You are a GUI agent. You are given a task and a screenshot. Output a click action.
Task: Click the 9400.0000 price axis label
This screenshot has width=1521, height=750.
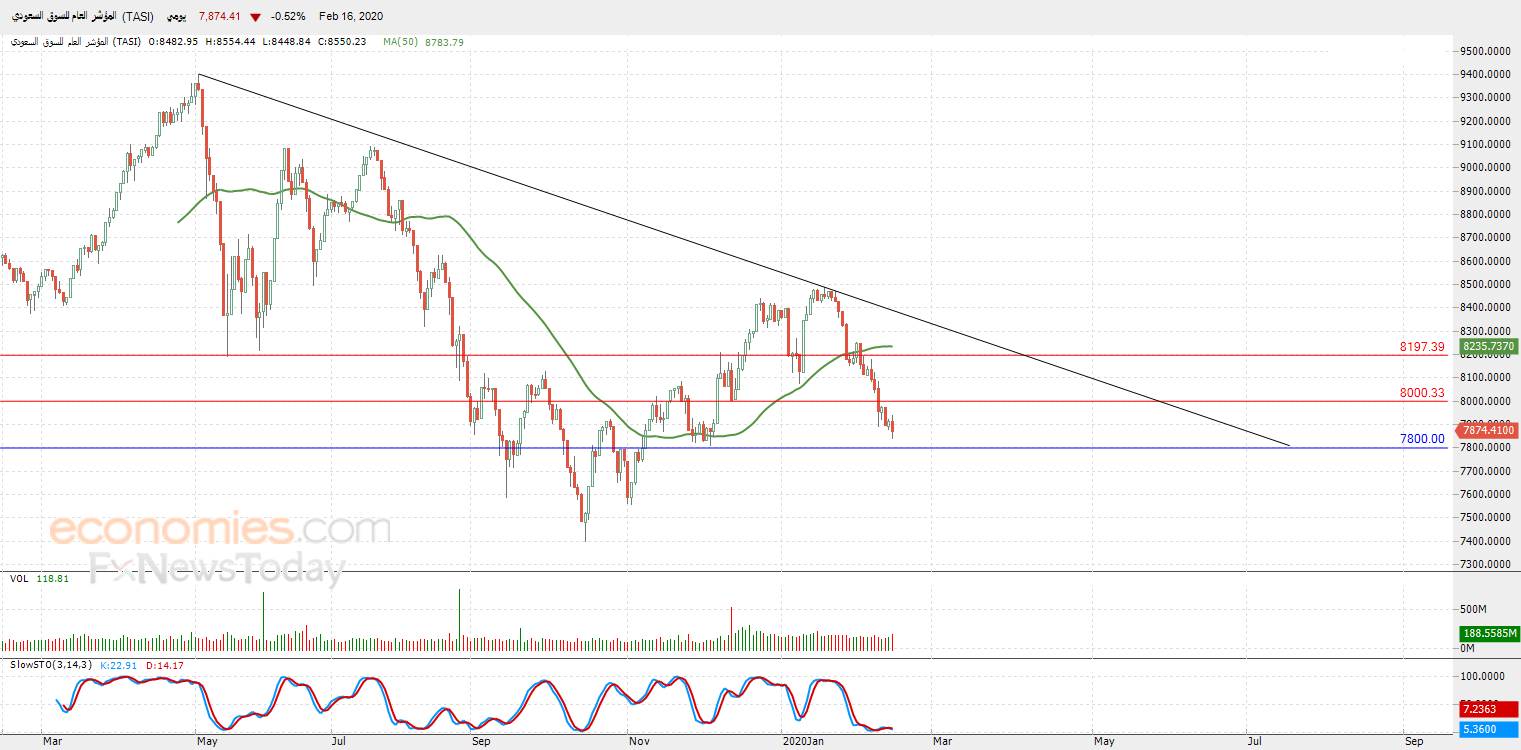(x=1483, y=74)
